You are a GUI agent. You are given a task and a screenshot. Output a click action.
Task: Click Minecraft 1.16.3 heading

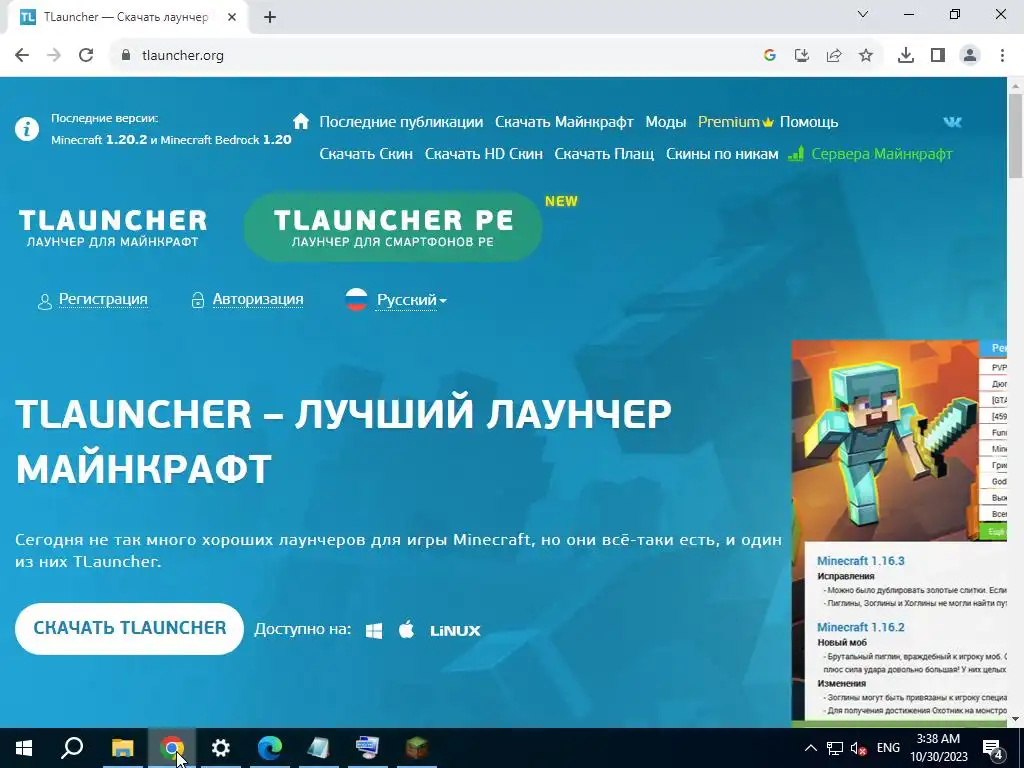tap(860, 561)
